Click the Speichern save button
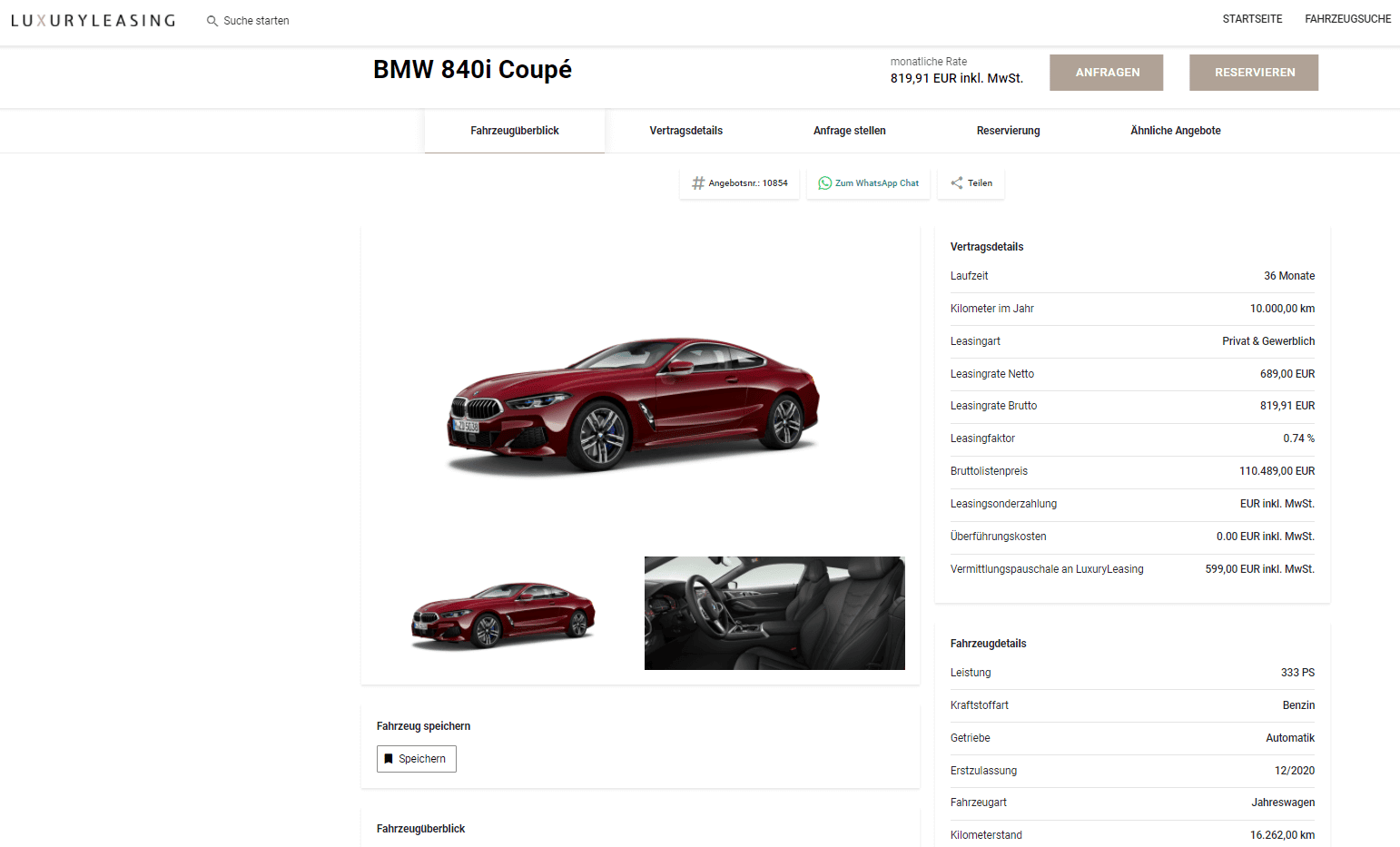Screen dimensions: 1400x847 point(417,759)
